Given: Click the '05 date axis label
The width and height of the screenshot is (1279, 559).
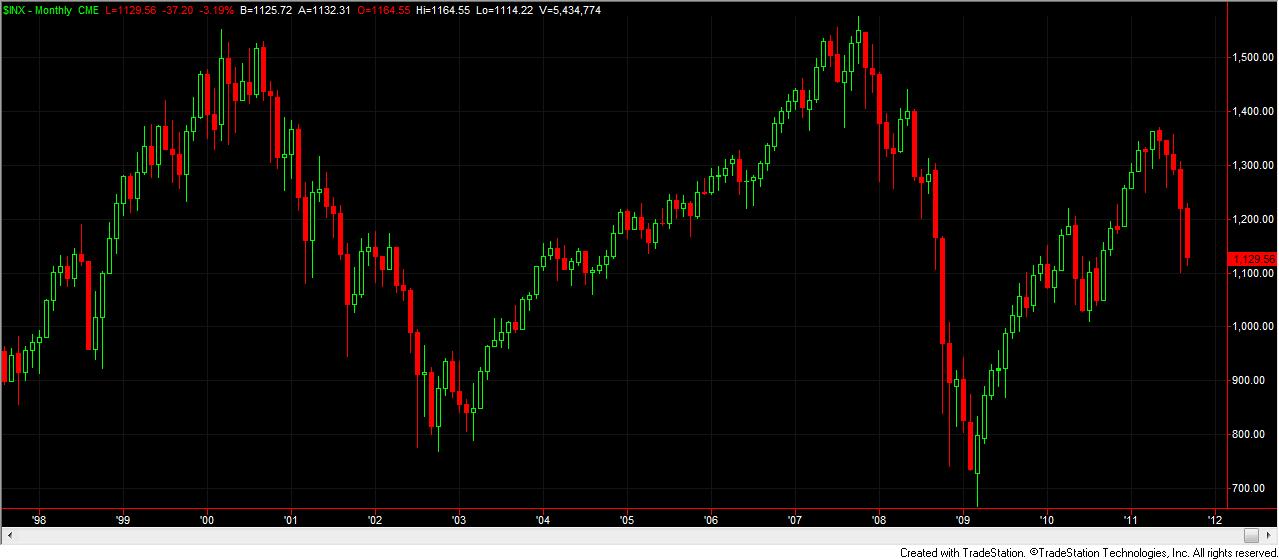Looking at the screenshot, I should 627,520.
